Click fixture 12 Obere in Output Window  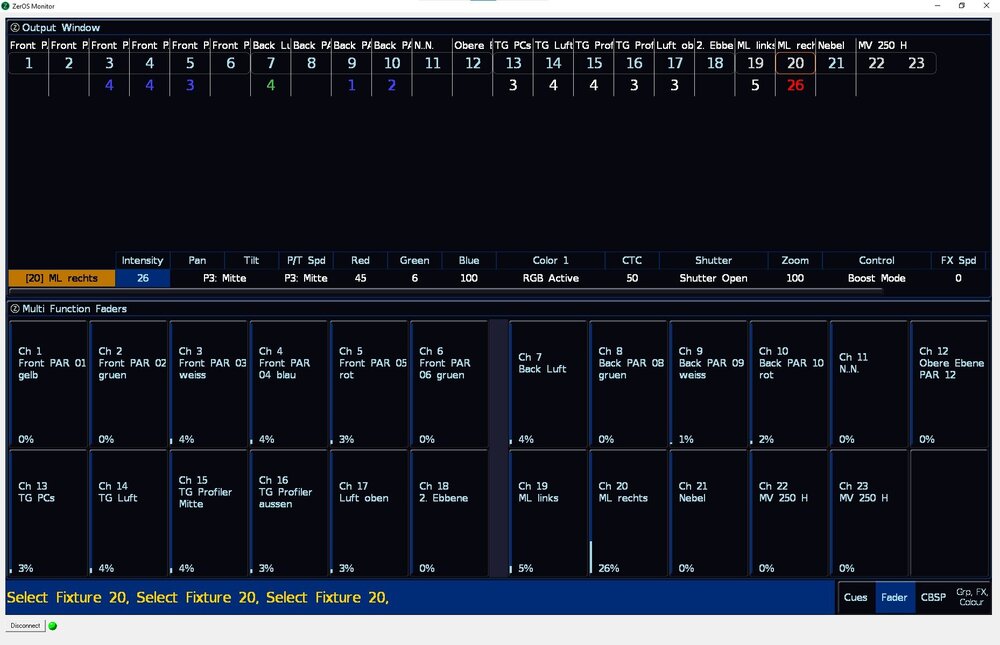click(473, 63)
